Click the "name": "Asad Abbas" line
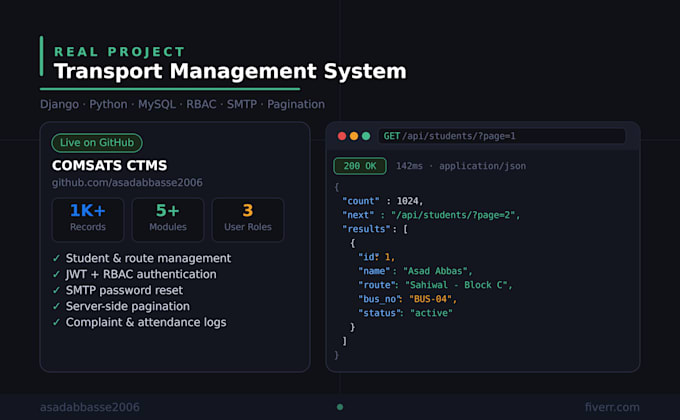680x420 pixels. coord(415,271)
